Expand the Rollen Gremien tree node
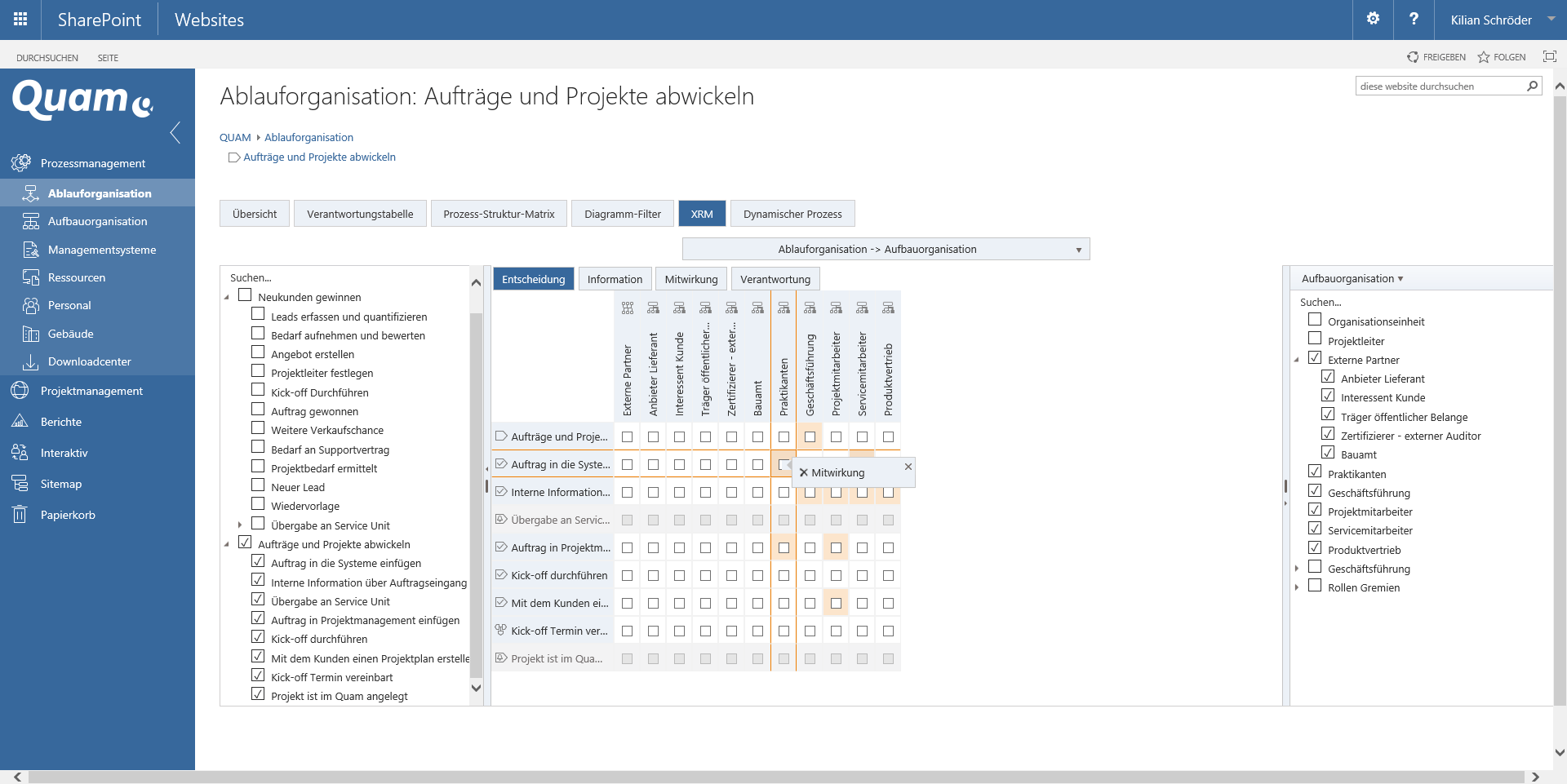The image size is (1567, 784). 1296,587
